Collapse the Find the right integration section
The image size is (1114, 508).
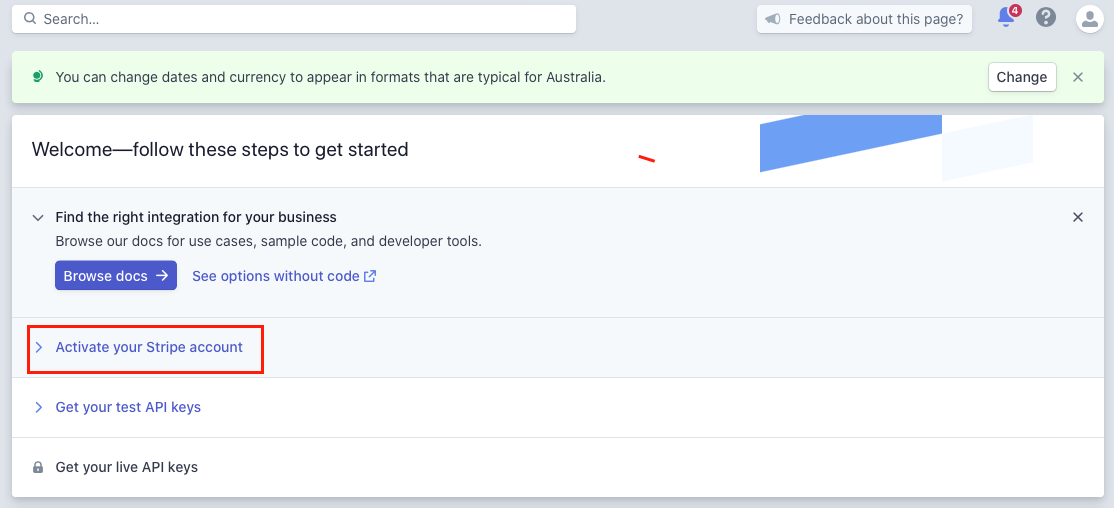[38, 217]
